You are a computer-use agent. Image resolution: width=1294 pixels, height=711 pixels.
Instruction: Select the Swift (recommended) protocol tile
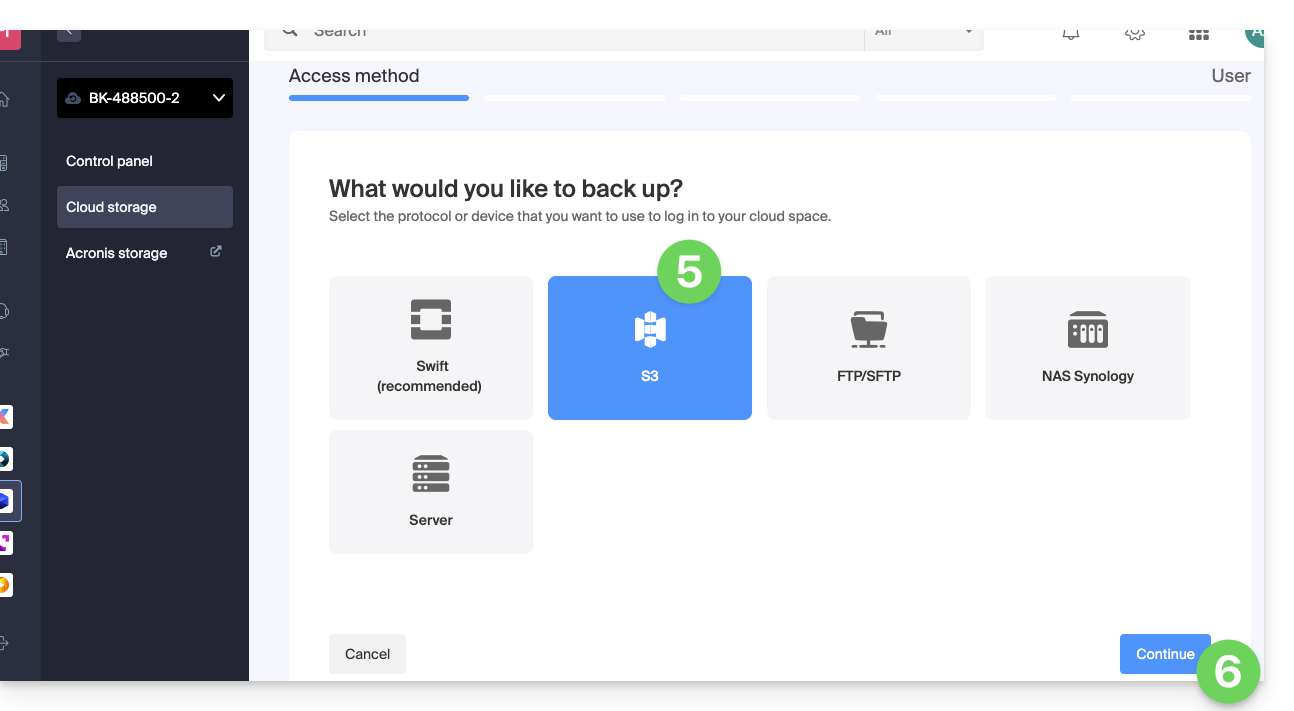(x=430, y=347)
